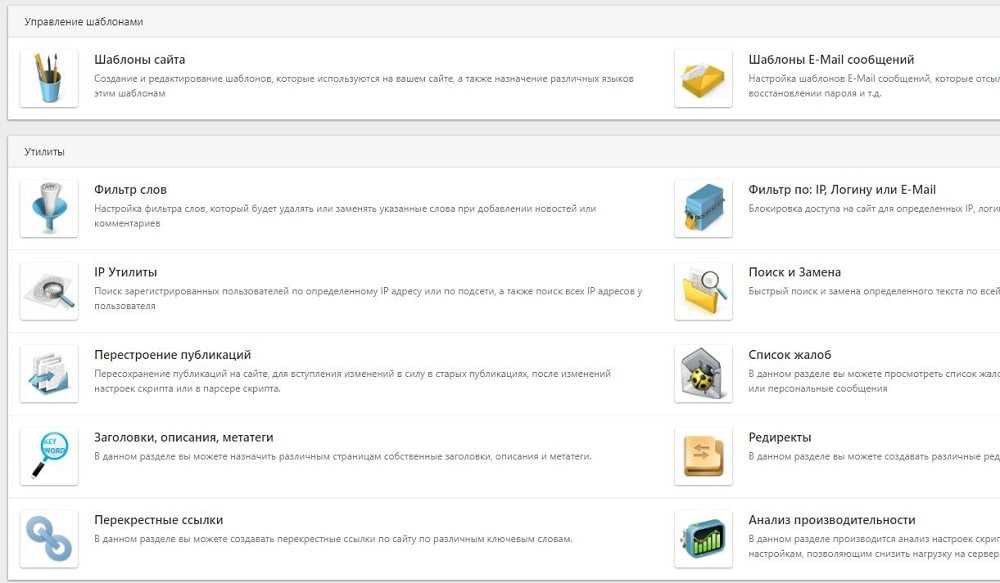Open the Шаблоны сайта link
The width and height of the screenshot is (1000, 583).
coord(139,59)
